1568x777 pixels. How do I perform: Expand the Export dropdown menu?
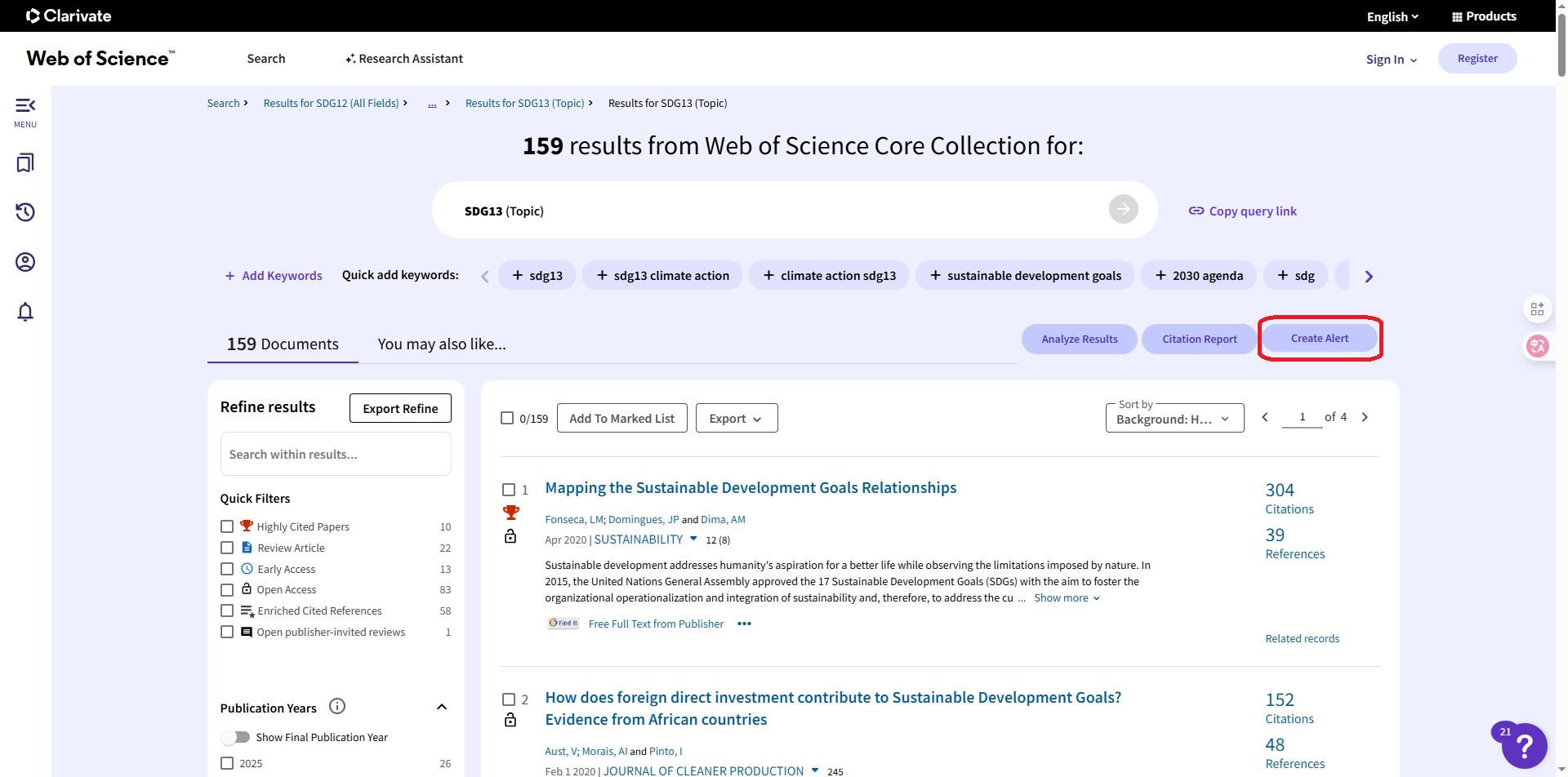click(x=736, y=419)
